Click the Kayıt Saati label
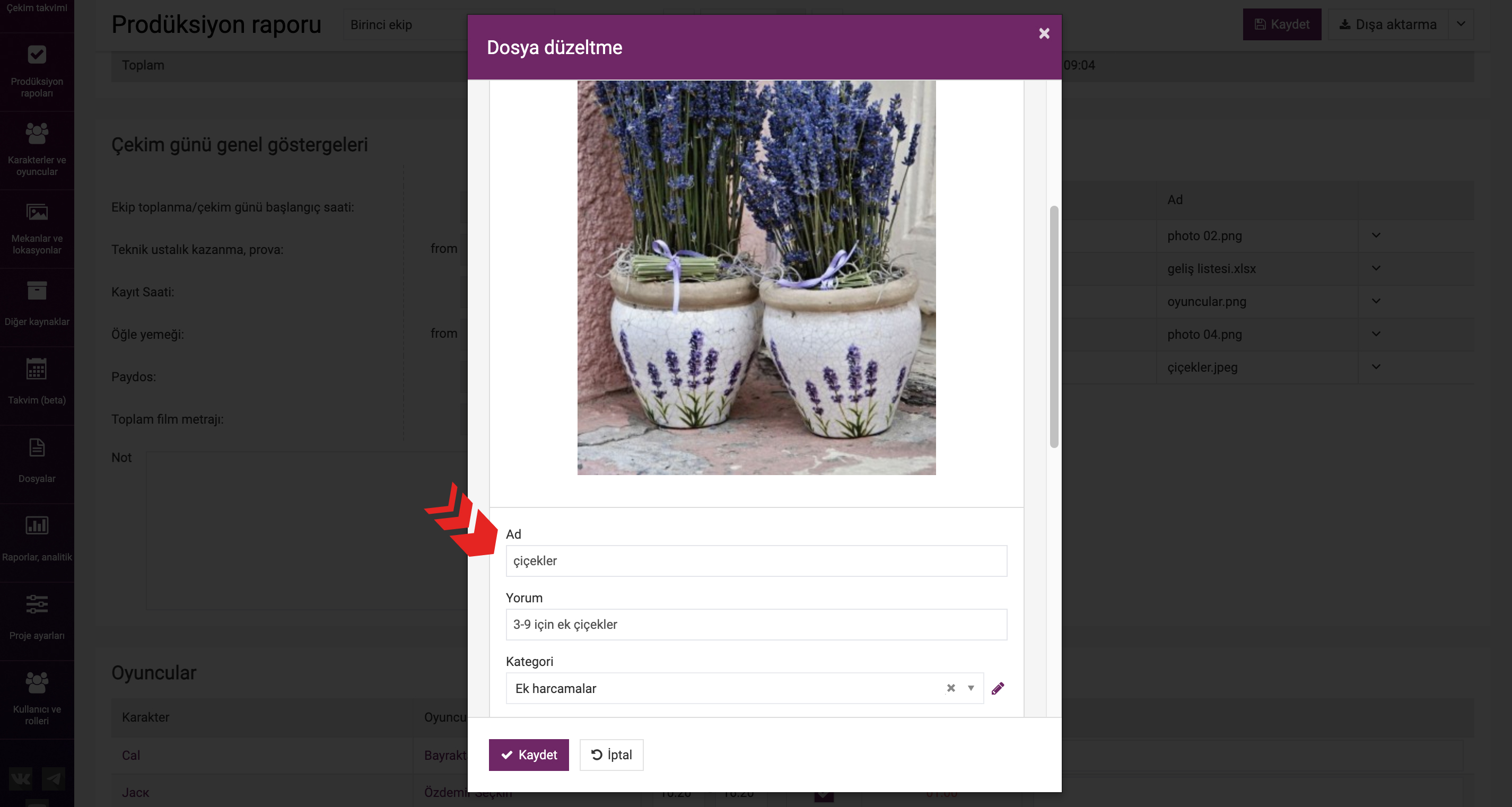Viewport: 1512px width, 807px height. click(x=143, y=292)
